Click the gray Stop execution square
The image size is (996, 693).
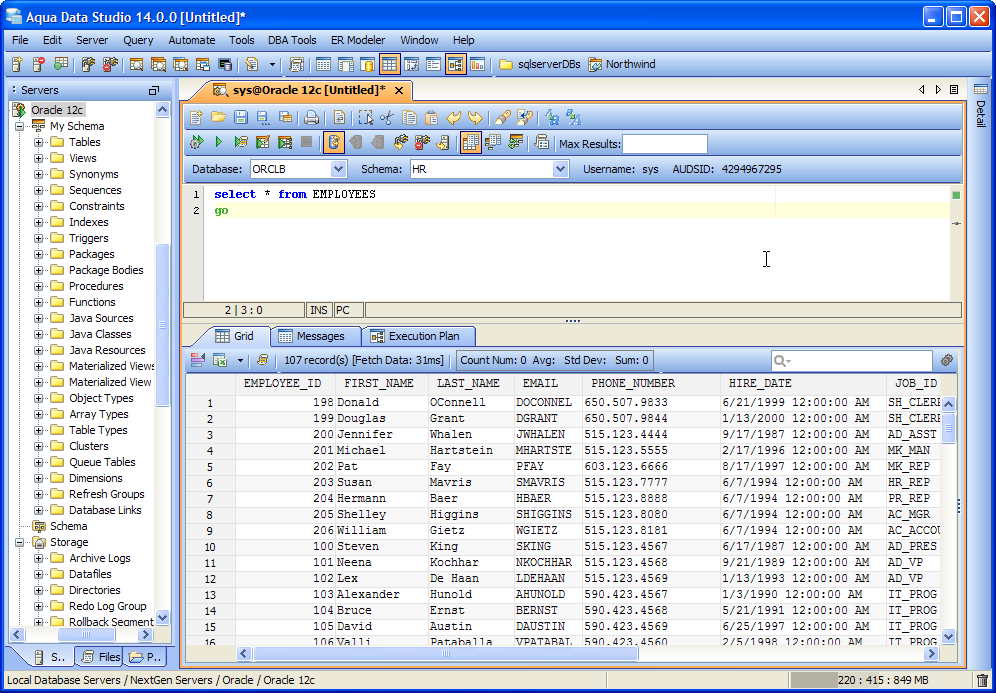[x=306, y=142]
